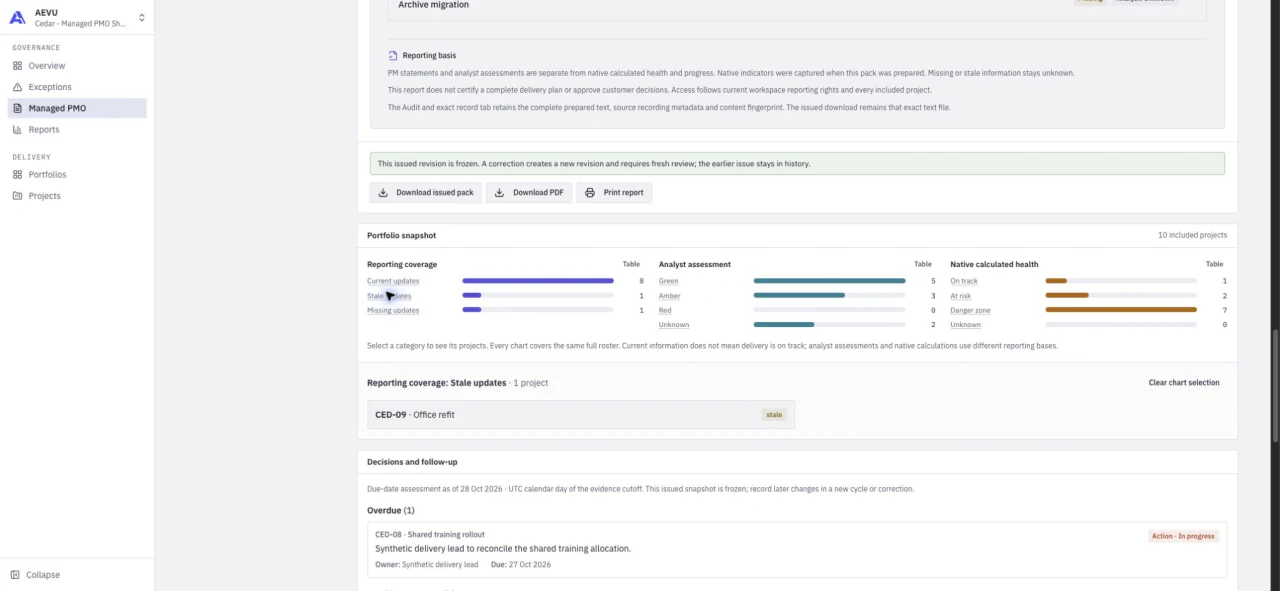Clear chart selection
This screenshot has height=591, width=1280.
point(1184,383)
